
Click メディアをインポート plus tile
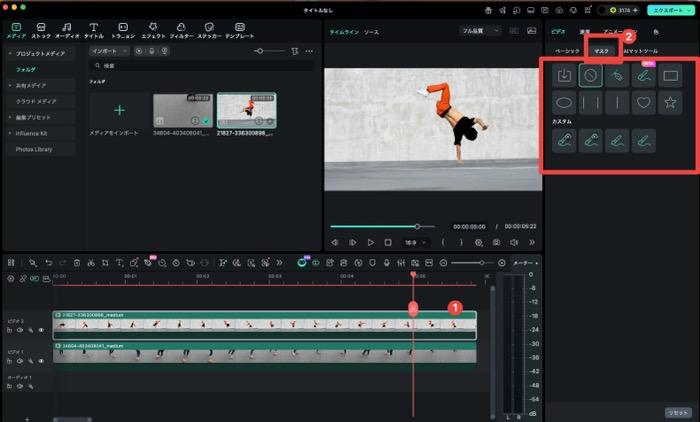(x=119, y=110)
